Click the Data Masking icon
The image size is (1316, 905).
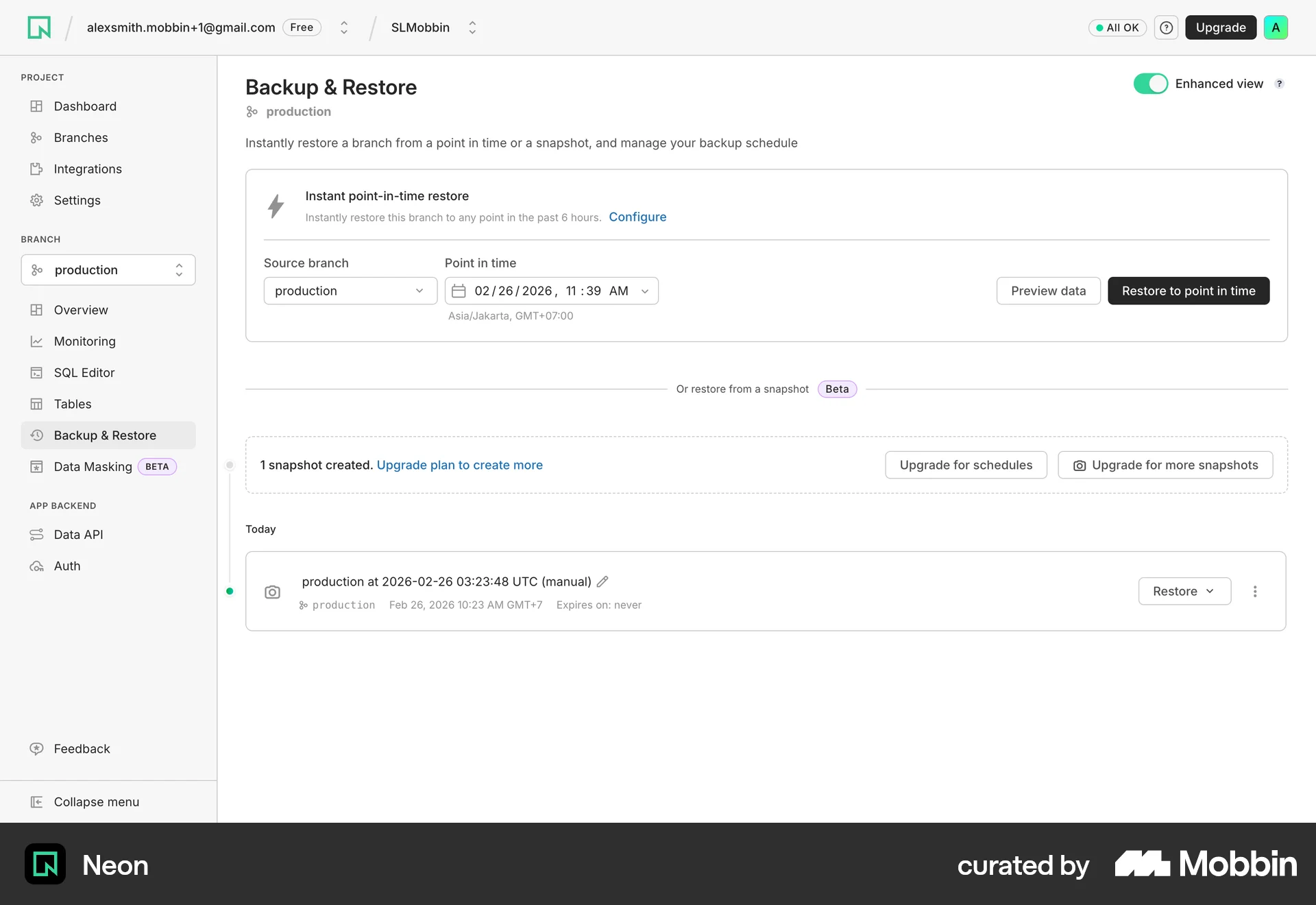pyautogui.click(x=36, y=467)
